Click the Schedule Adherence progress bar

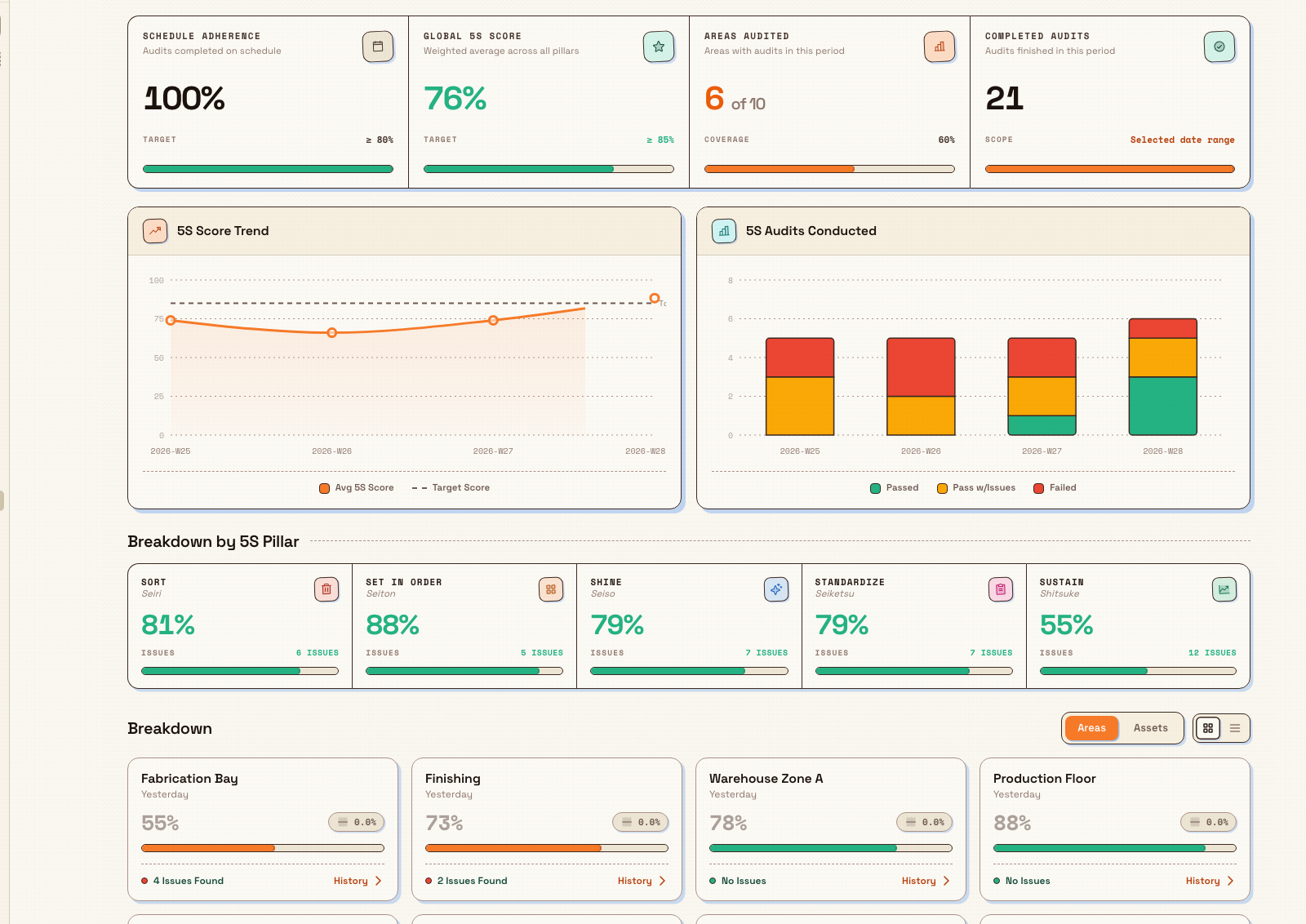268,169
